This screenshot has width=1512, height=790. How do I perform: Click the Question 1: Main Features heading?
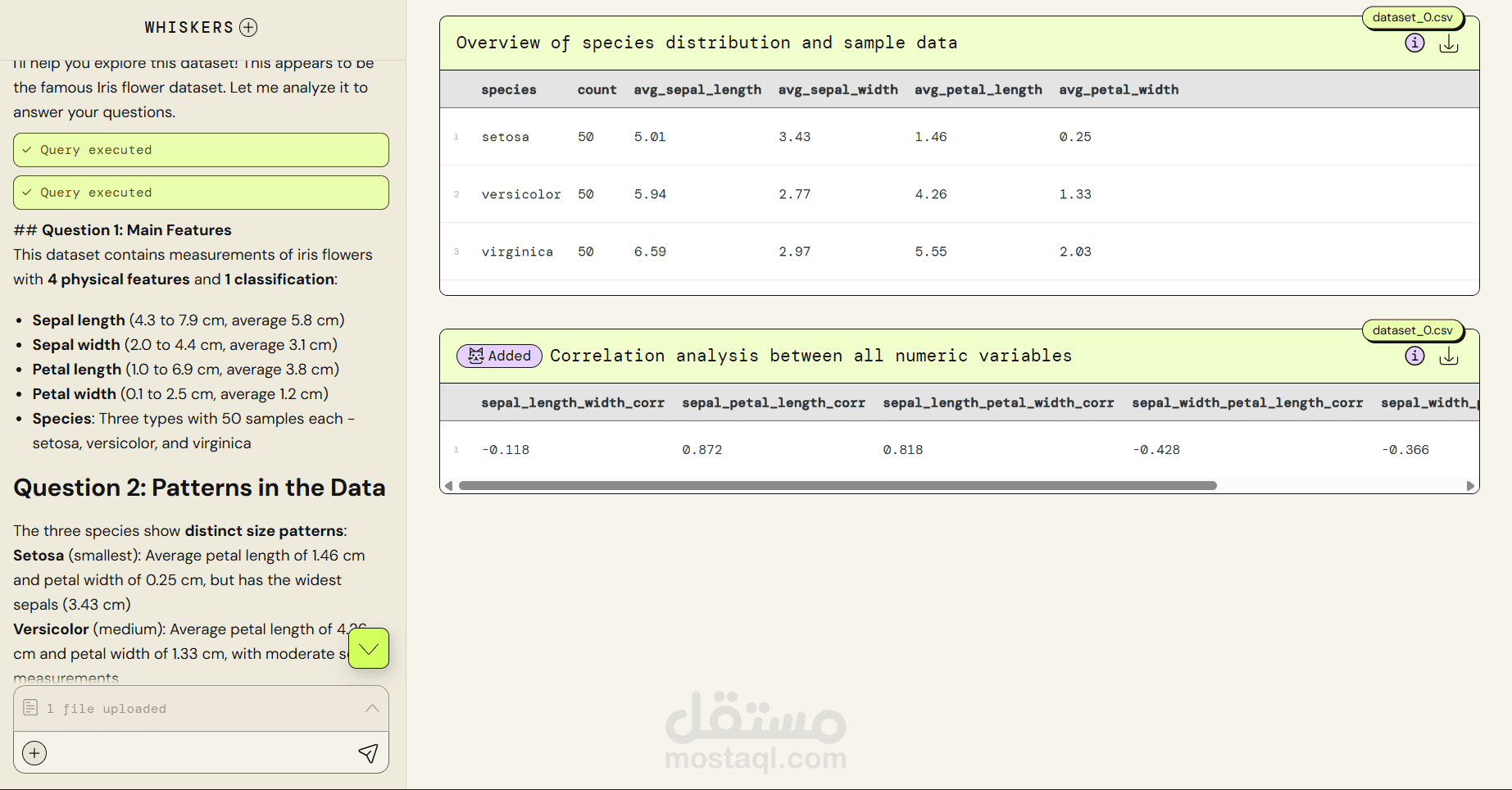(137, 230)
